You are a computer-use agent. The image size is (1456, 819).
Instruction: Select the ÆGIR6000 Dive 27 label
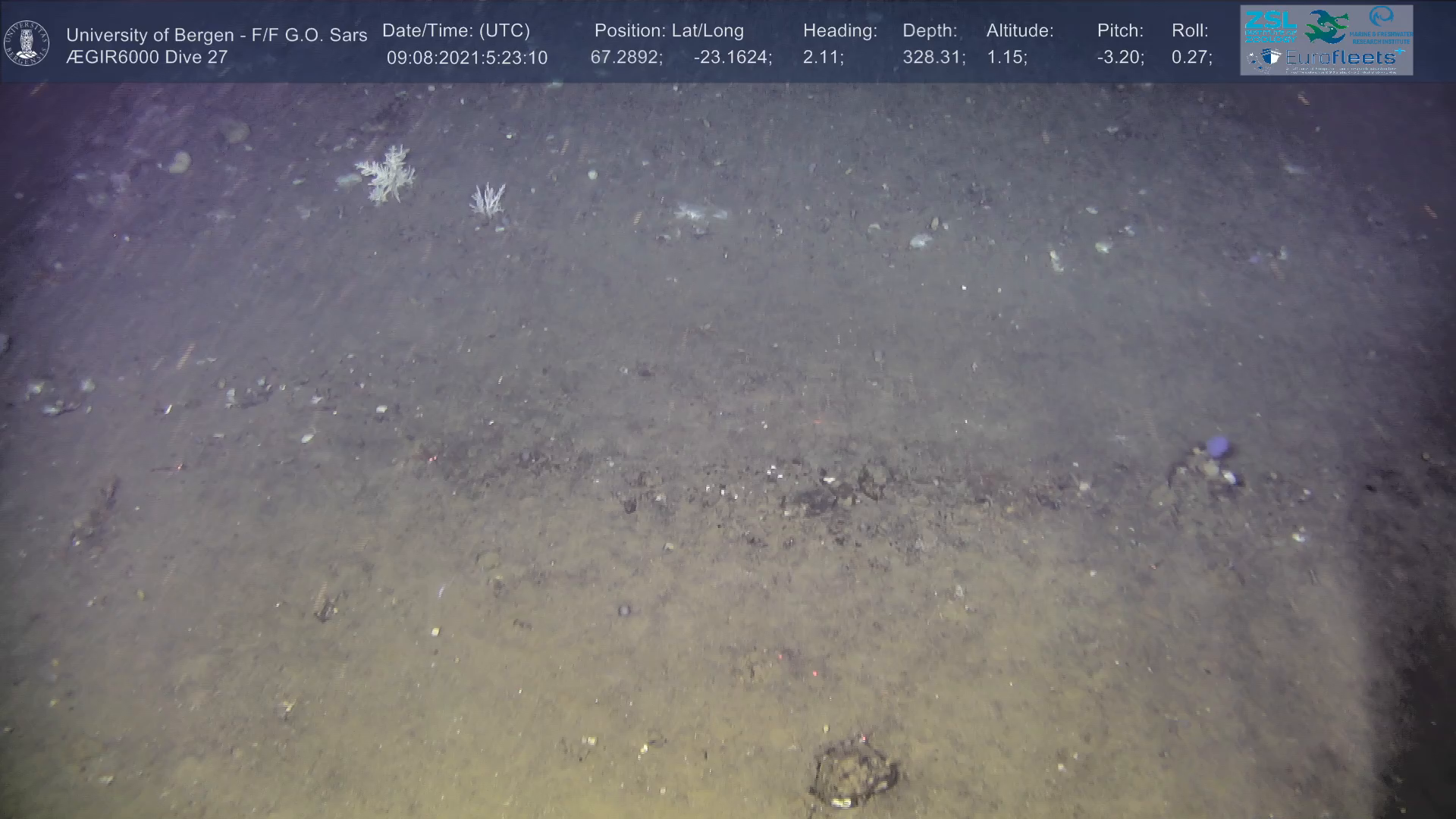point(147,57)
